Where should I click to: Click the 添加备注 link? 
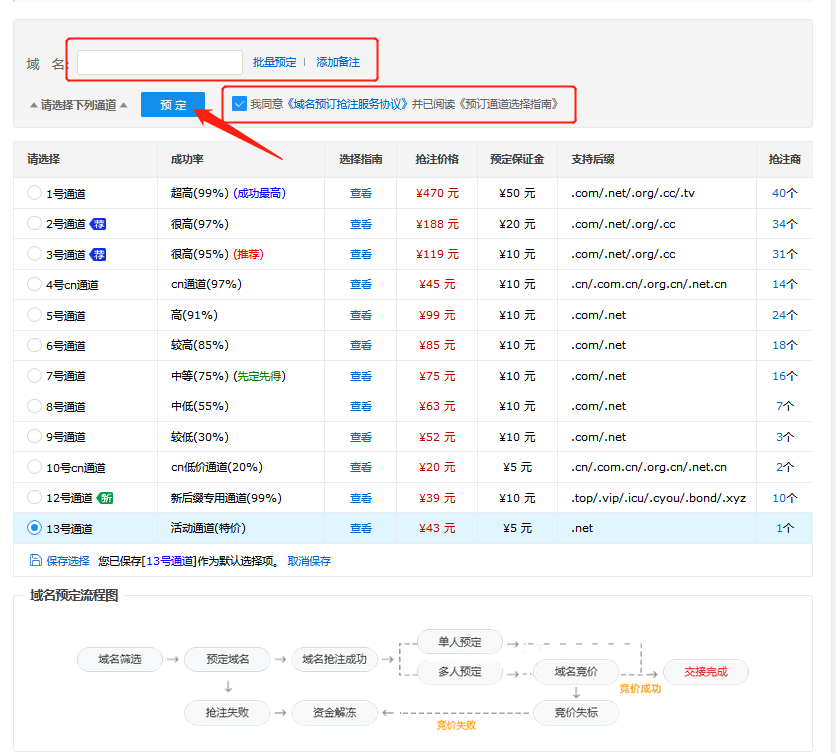(x=338, y=62)
